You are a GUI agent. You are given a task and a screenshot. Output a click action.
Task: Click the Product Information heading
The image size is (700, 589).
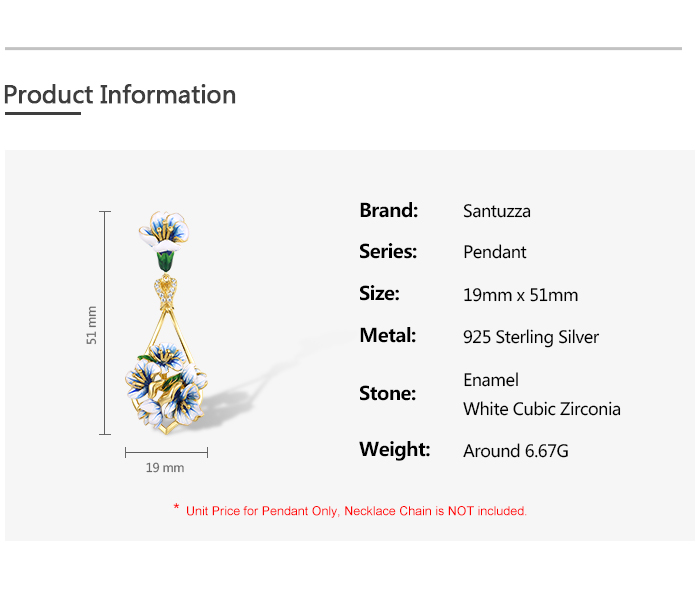click(x=120, y=95)
